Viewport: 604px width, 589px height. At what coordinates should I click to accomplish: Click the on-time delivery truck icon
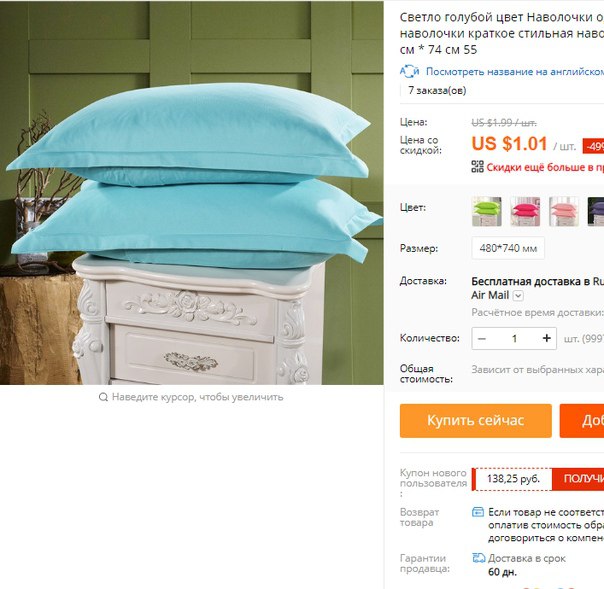(478, 558)
